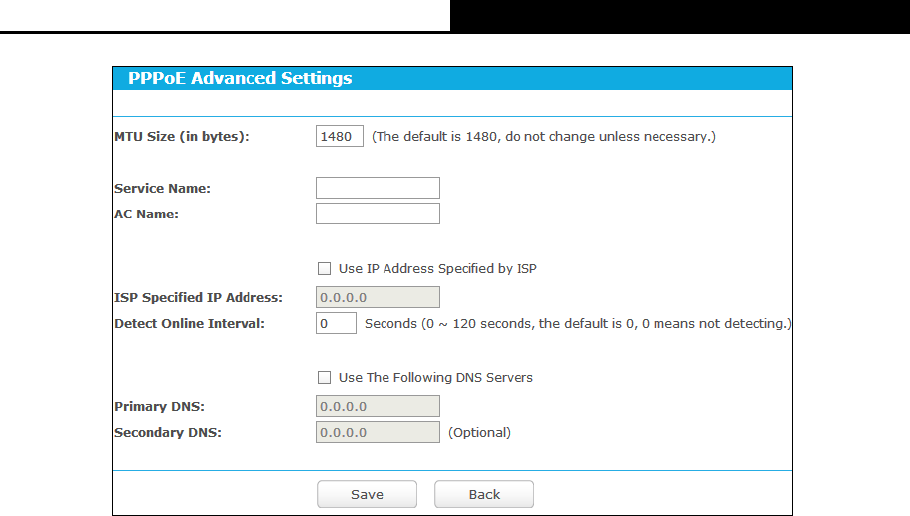Click the PPPoE Advanced Settings heading

240,78
